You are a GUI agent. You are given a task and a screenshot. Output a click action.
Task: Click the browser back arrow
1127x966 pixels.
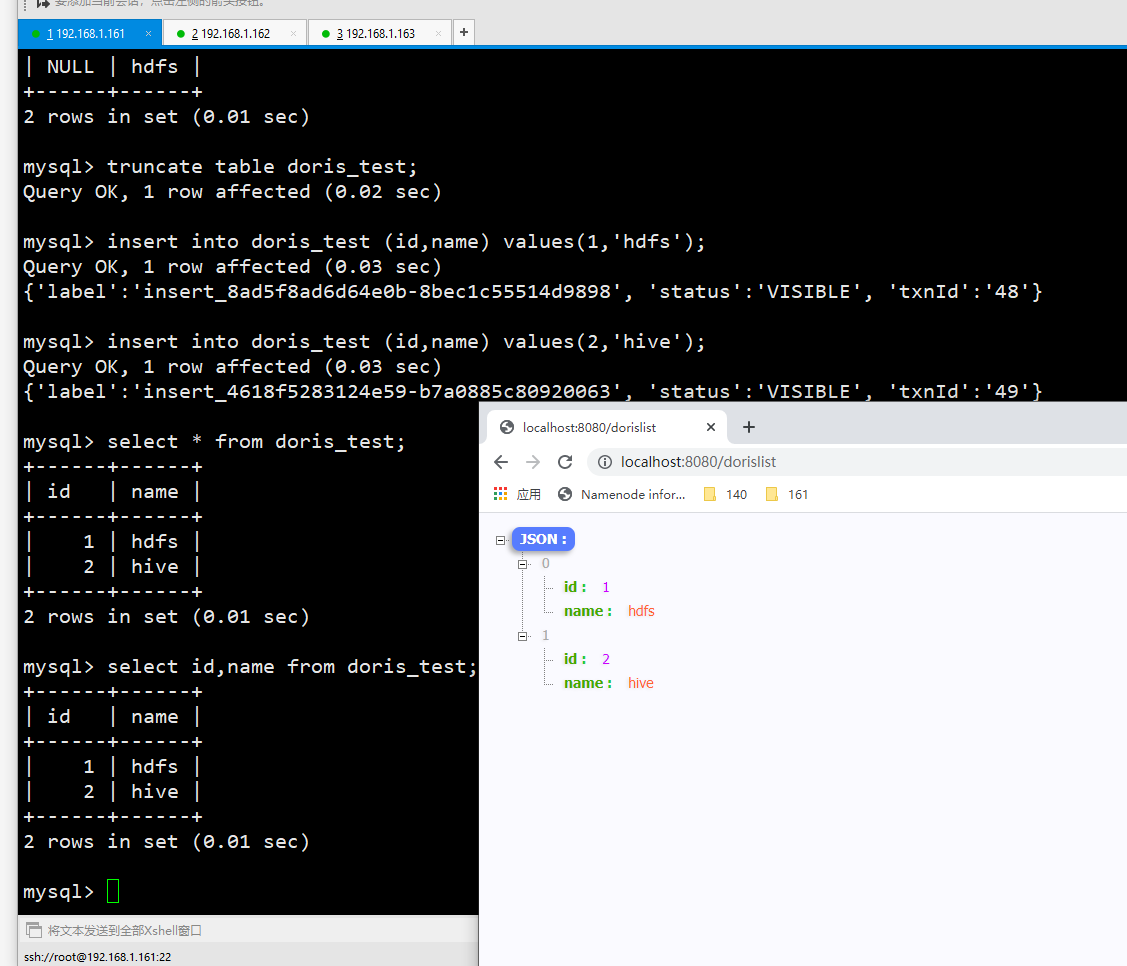(501, 461)
